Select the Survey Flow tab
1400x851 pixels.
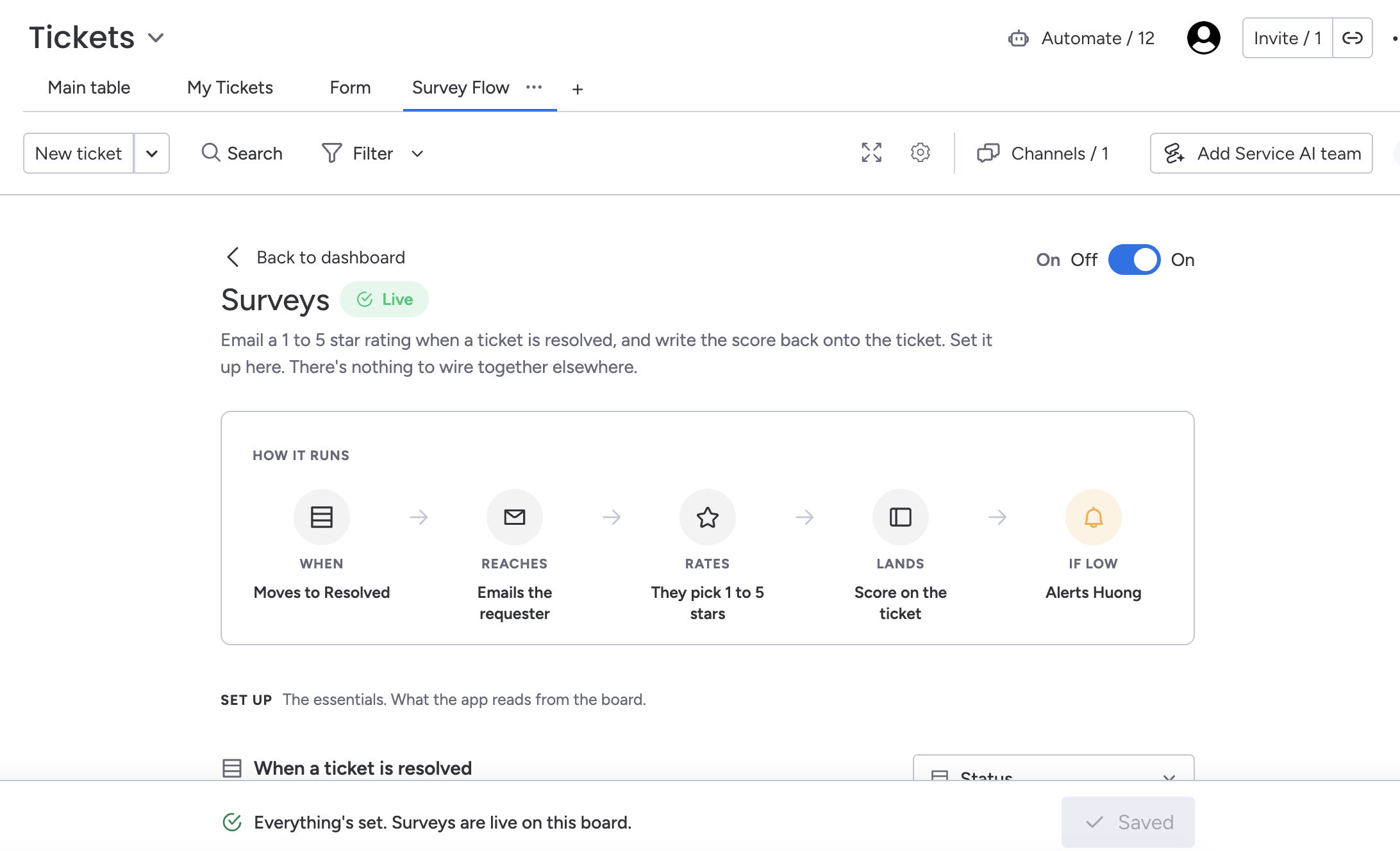[460, 87]
